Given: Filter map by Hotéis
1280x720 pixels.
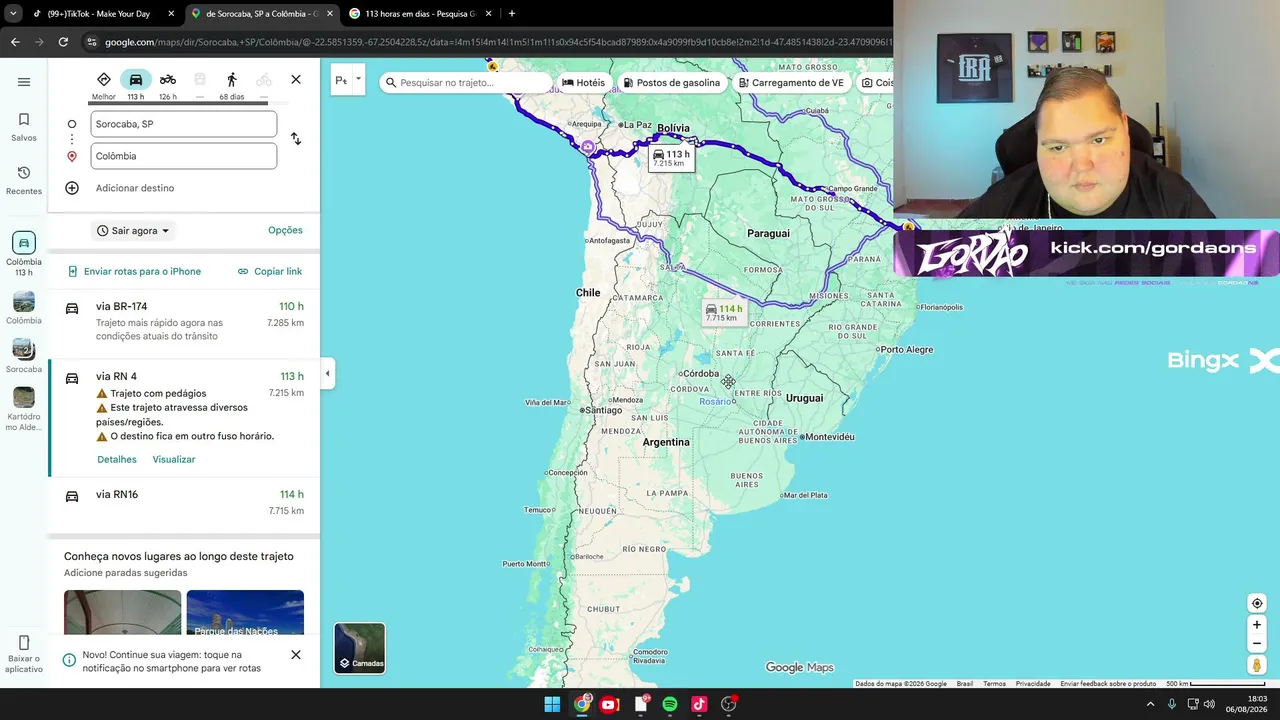Looking at the screenshot, I should (584, 83).
